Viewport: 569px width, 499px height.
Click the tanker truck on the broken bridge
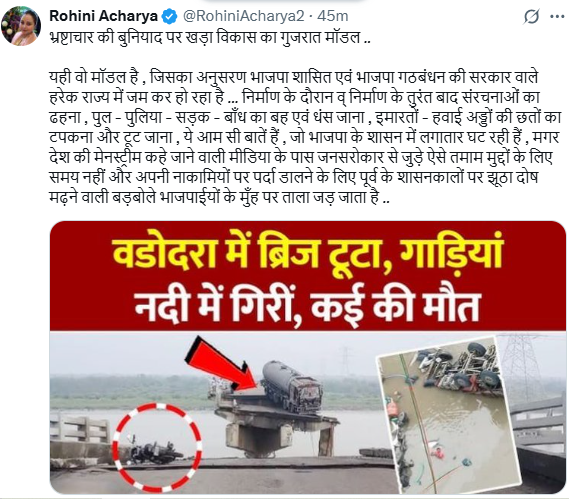pyautogui.click(x=291, y=388)
